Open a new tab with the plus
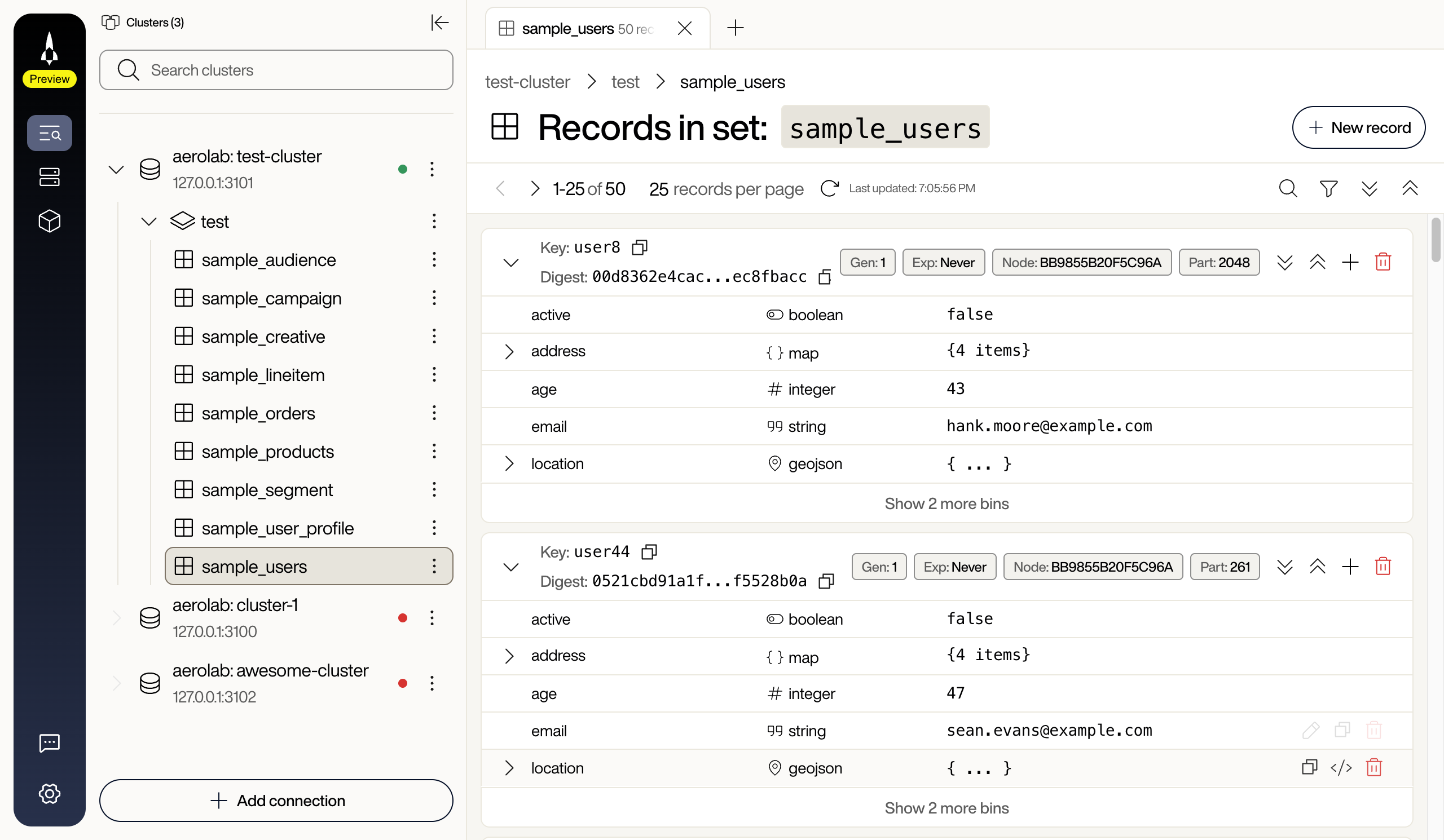 [x=735, y=28]
